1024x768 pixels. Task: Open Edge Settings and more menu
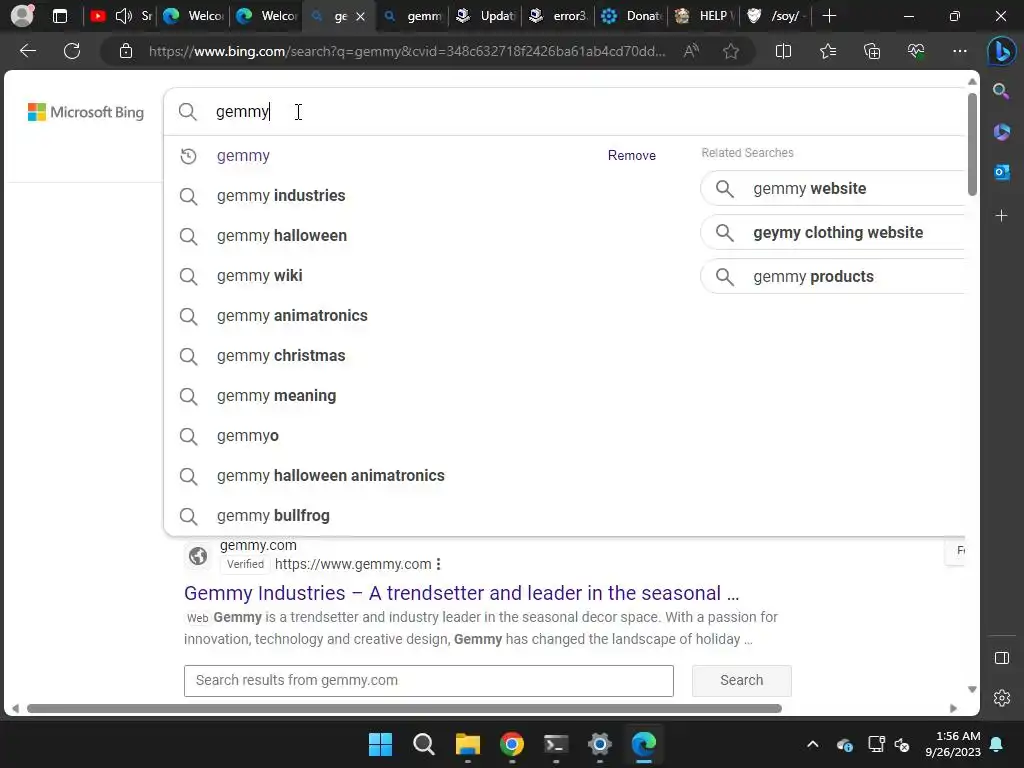tap(959, 51)
